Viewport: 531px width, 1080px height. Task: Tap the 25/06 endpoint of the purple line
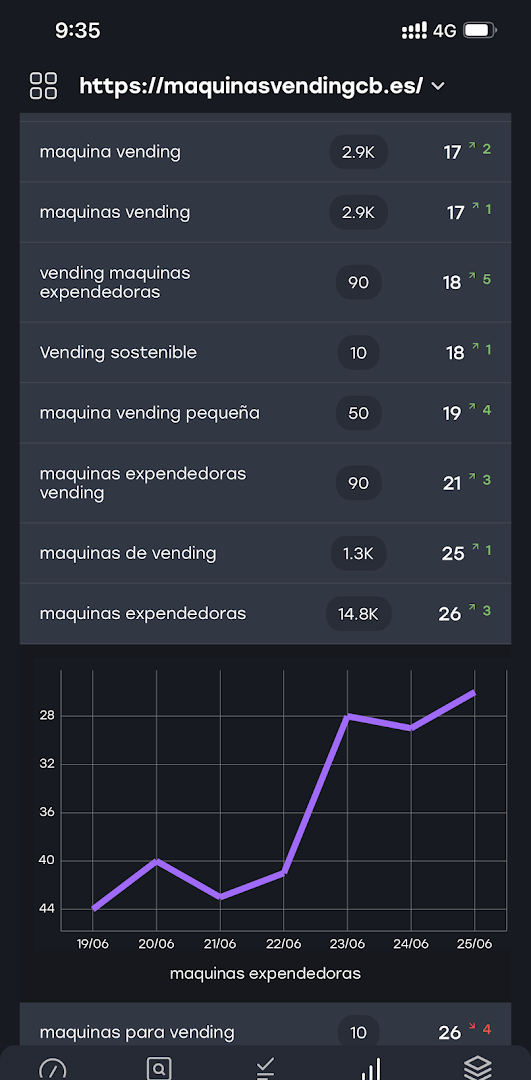[474, 692]
